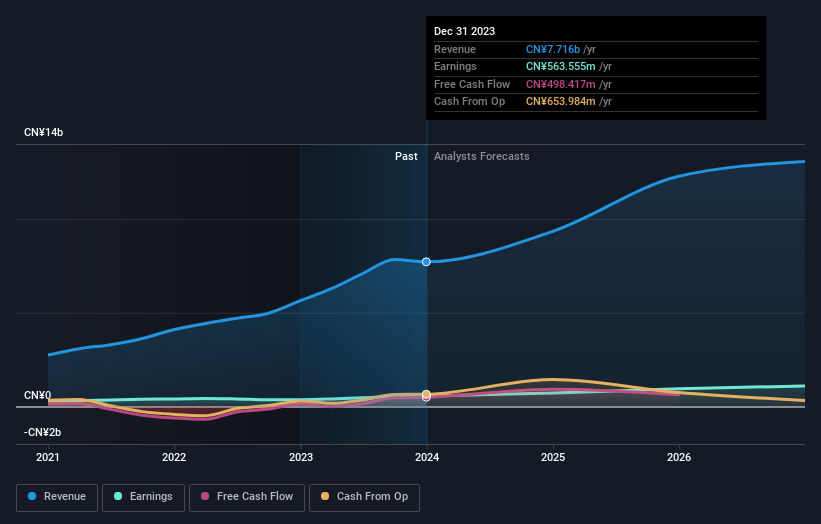The image size is (821, 524).
Task: Click the CN¥14b y-axis label
Action: 43,132
